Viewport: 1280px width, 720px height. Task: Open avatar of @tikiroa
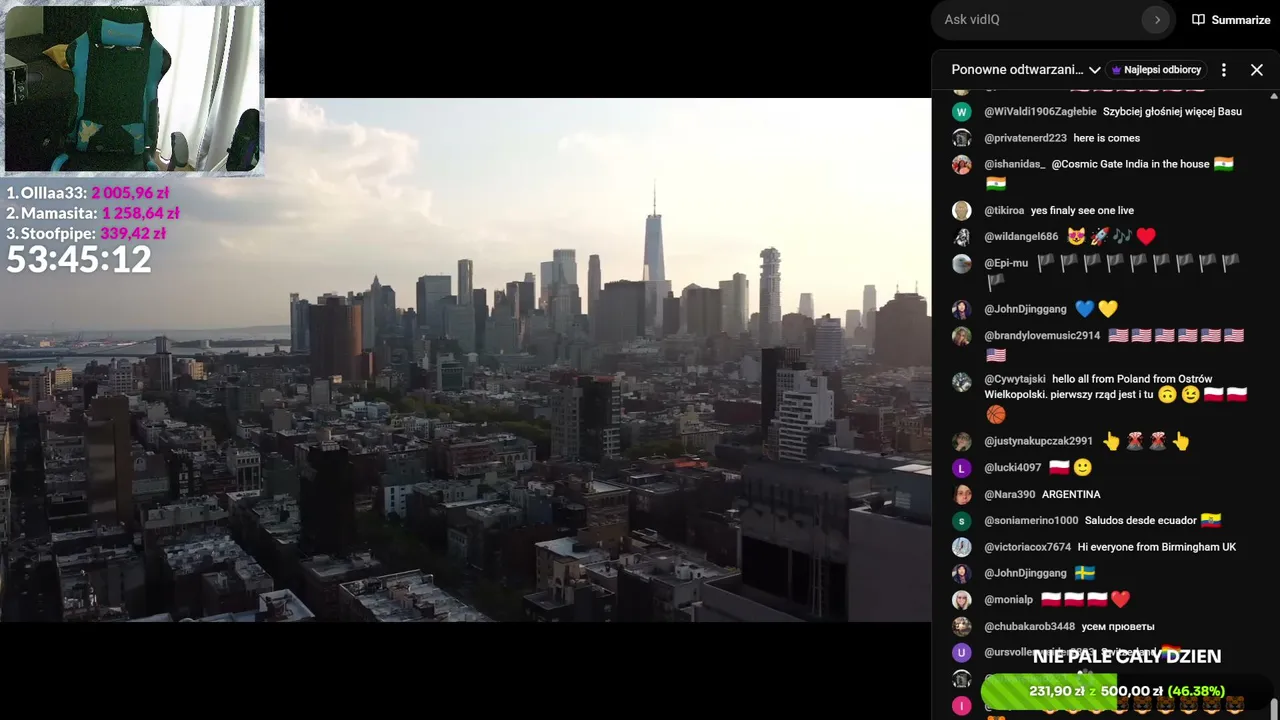point(962,211)
